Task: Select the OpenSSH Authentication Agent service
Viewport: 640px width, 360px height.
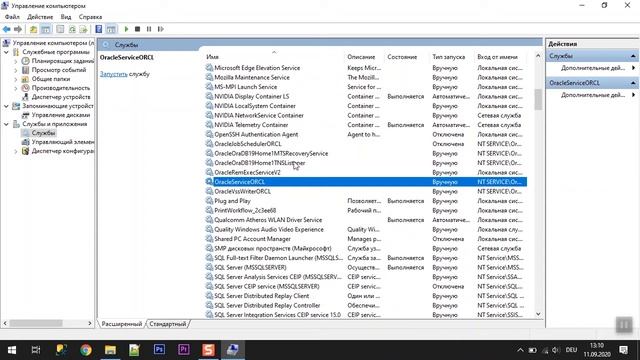Action: pyautogui.click(x=366, y=134)
